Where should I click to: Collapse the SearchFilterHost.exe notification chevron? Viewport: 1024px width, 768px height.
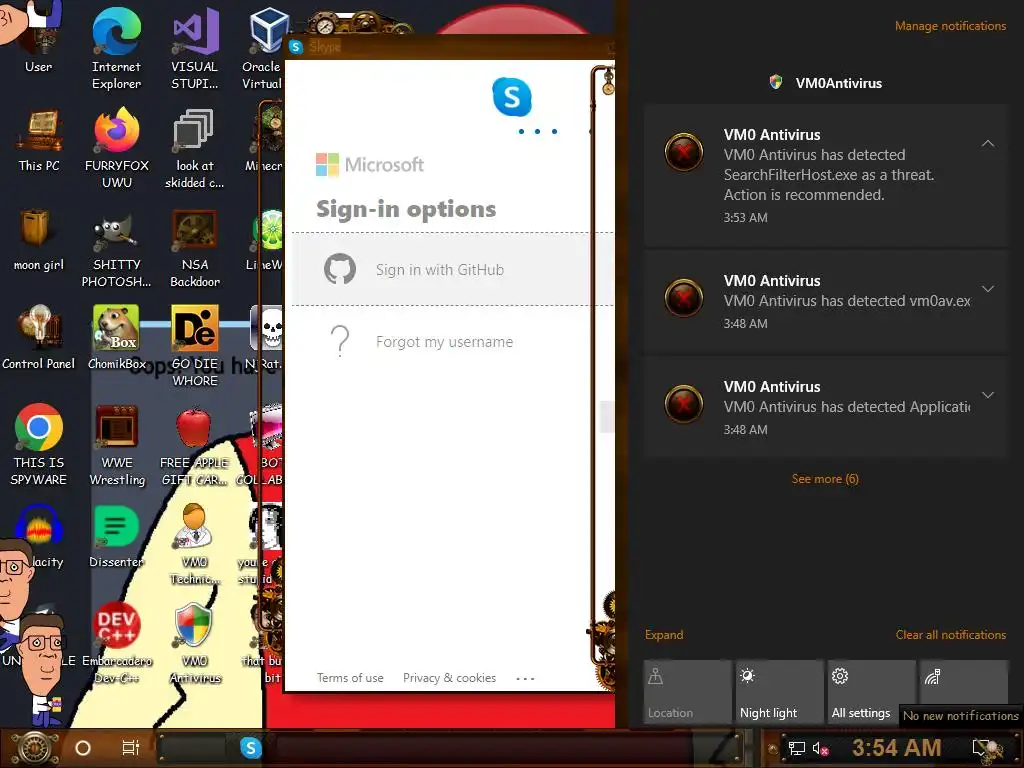(988, 143)
